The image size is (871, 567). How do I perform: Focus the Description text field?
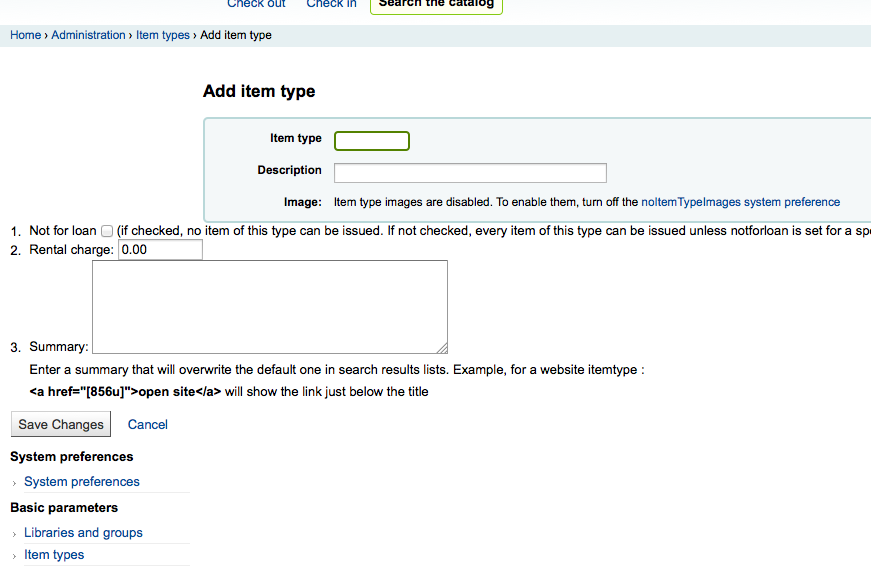pos(470,172)
